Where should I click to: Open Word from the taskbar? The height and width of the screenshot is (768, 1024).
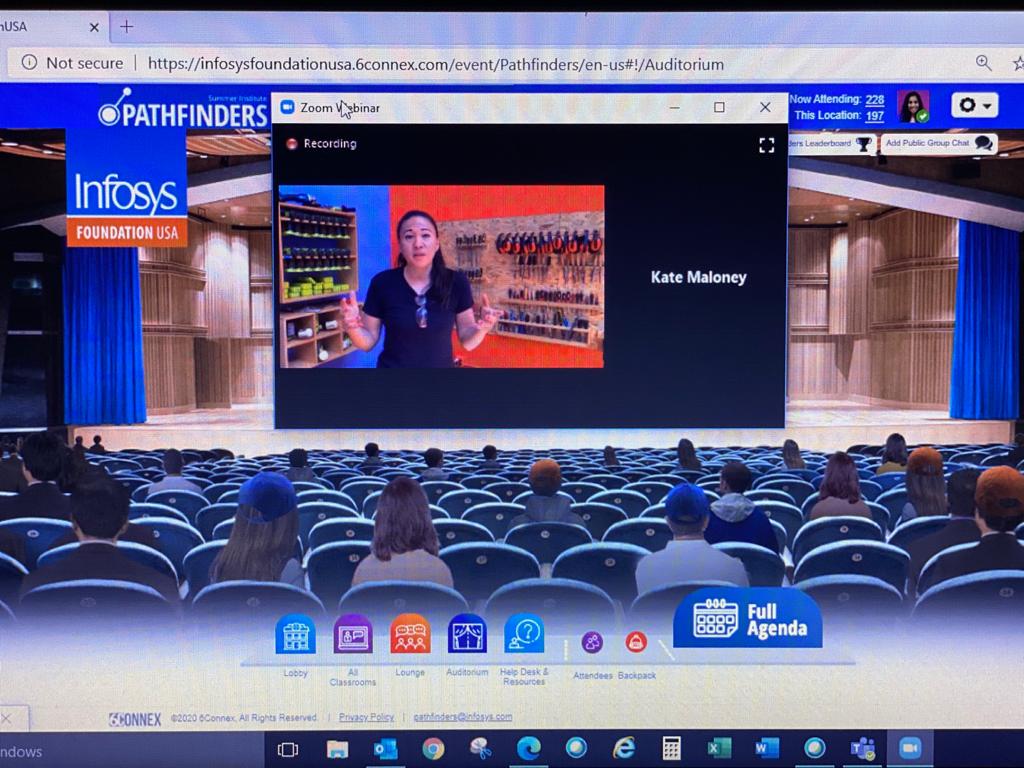click(x=767, y=748)
